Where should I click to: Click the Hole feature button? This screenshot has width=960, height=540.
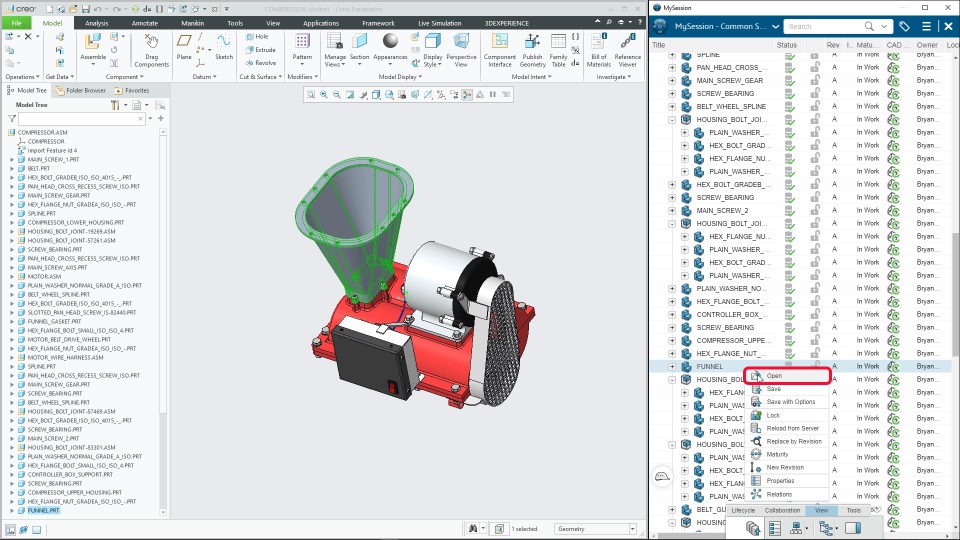[257, 37]
